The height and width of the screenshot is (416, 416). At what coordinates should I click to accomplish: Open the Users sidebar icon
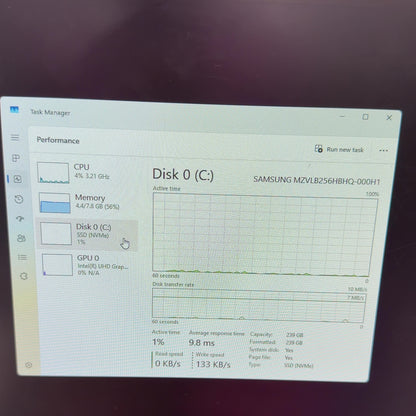tap(21, 238)
